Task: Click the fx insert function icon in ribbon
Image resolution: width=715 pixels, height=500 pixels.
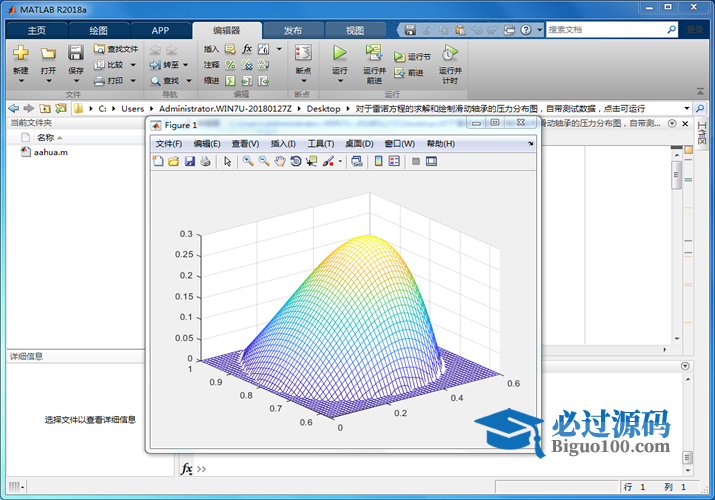Action: pos(247,49)
